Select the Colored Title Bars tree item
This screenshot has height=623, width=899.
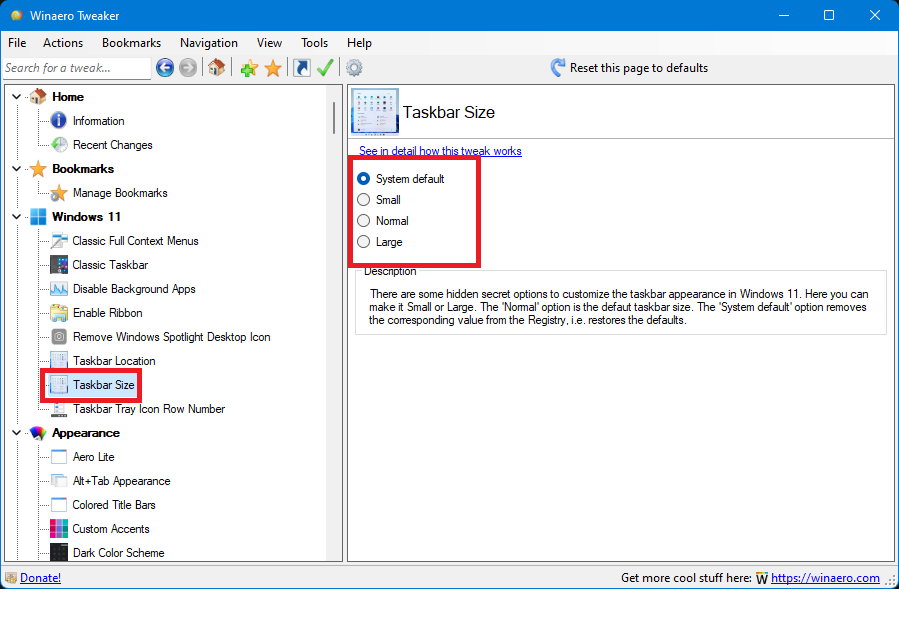point(114,505)
